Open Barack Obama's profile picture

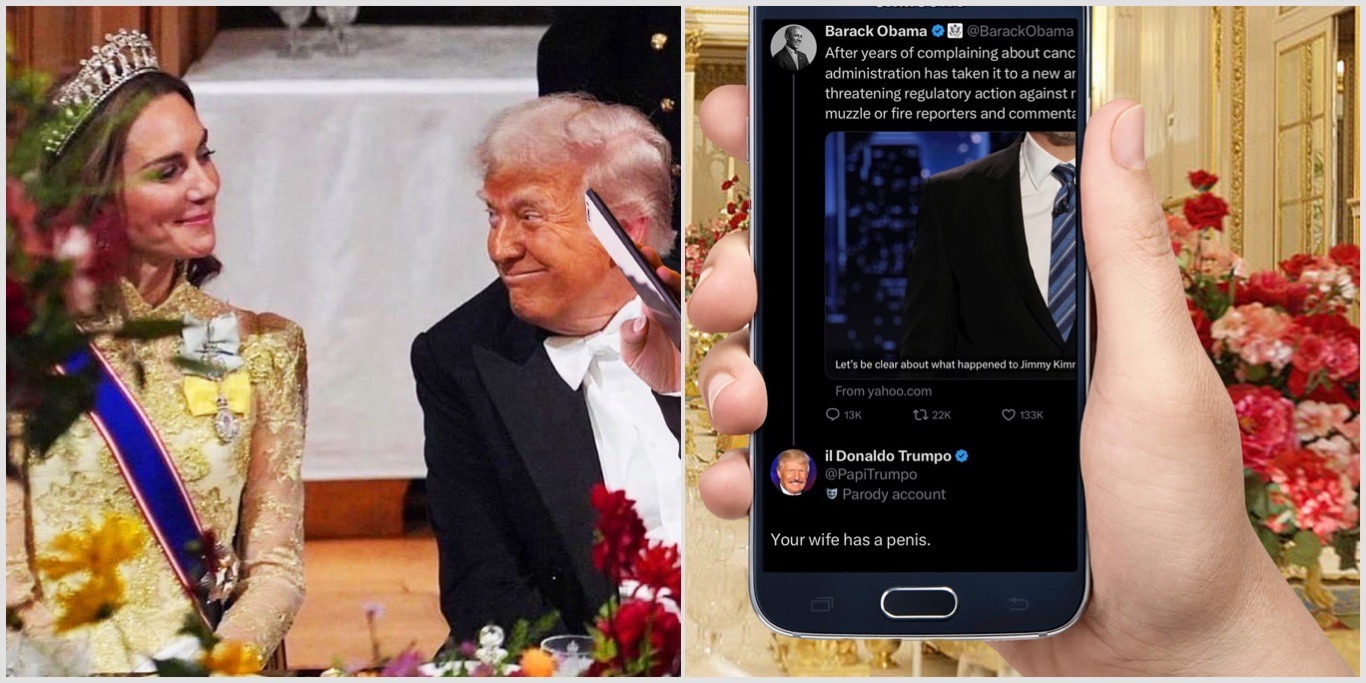[793, 47]
